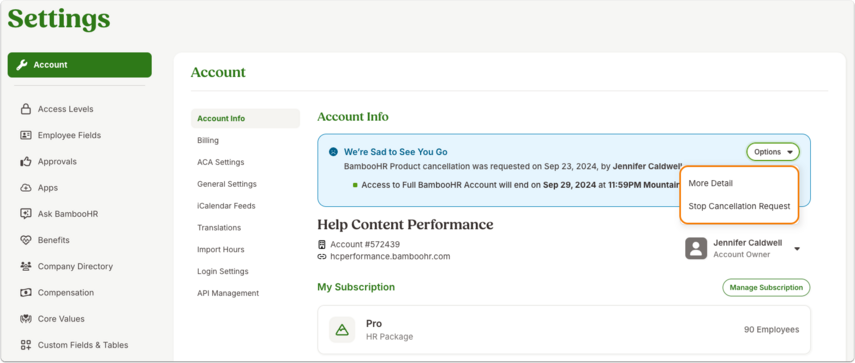Click the Manage Subscription button
Screen dimensions: 855x363
click(766, 287)
